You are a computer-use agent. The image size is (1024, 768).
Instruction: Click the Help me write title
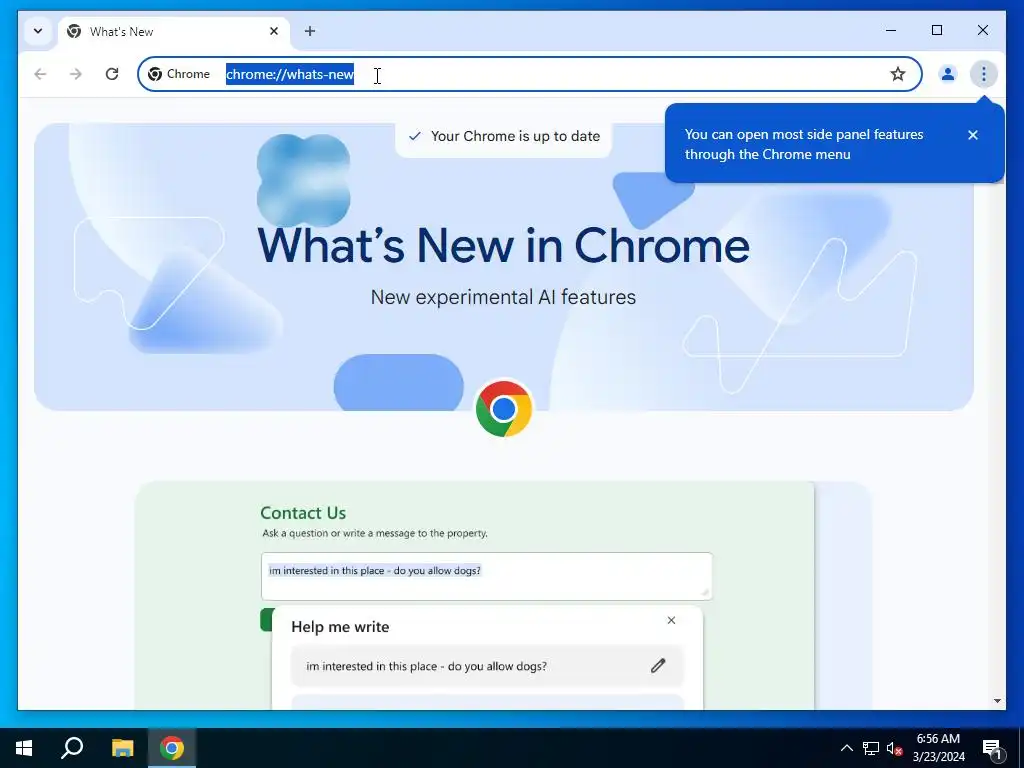coord(340,627)
